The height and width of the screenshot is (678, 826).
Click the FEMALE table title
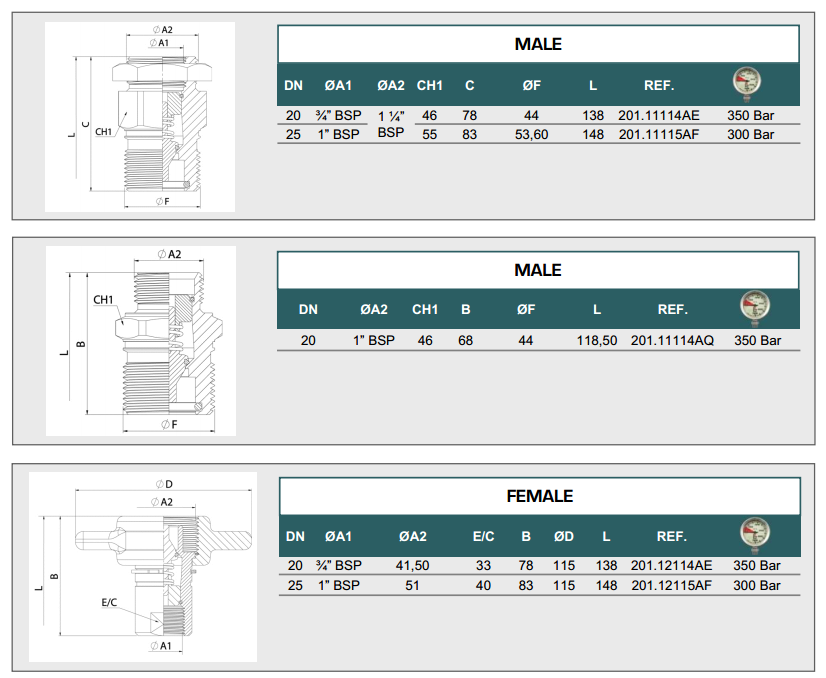point(539,497)
